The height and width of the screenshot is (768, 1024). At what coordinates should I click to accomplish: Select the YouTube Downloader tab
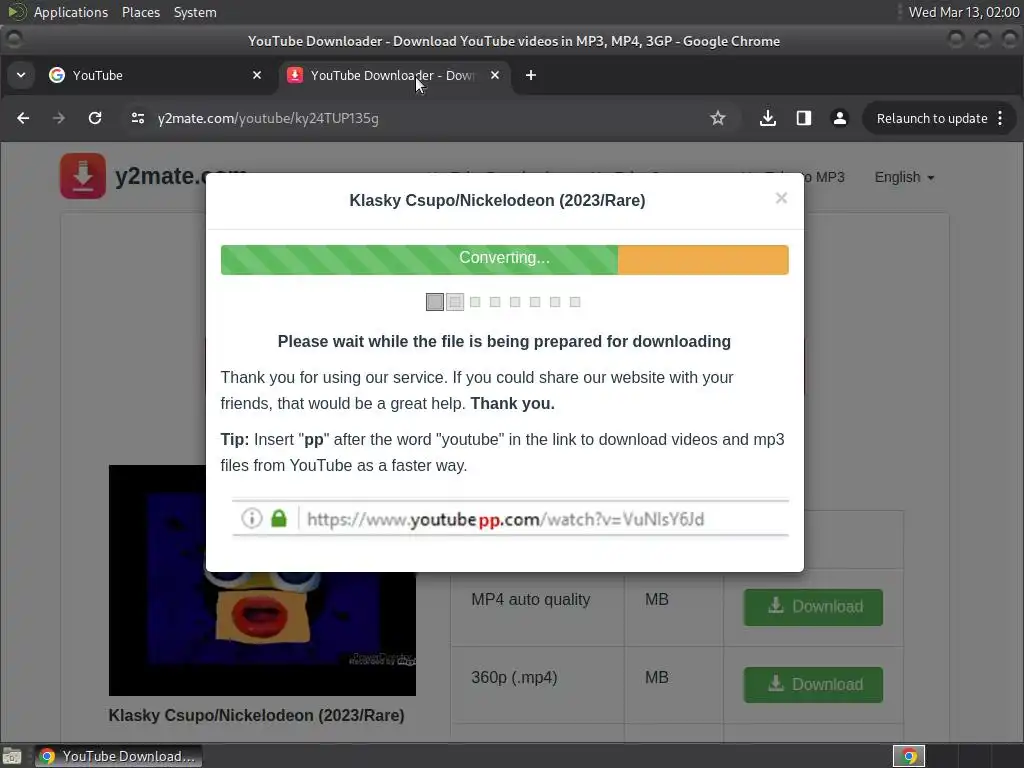[x=392, y=75]
